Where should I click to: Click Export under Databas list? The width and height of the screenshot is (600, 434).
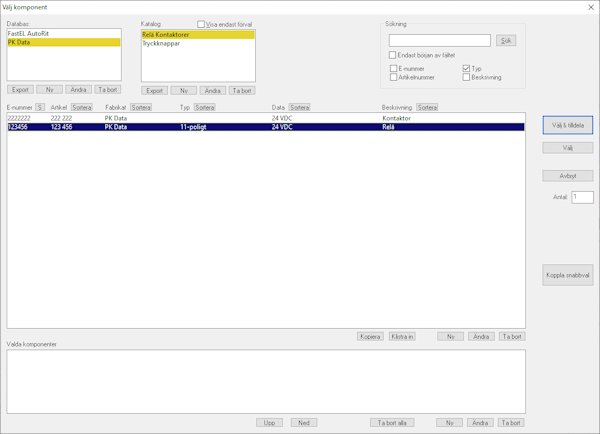(x=20, y=90)
